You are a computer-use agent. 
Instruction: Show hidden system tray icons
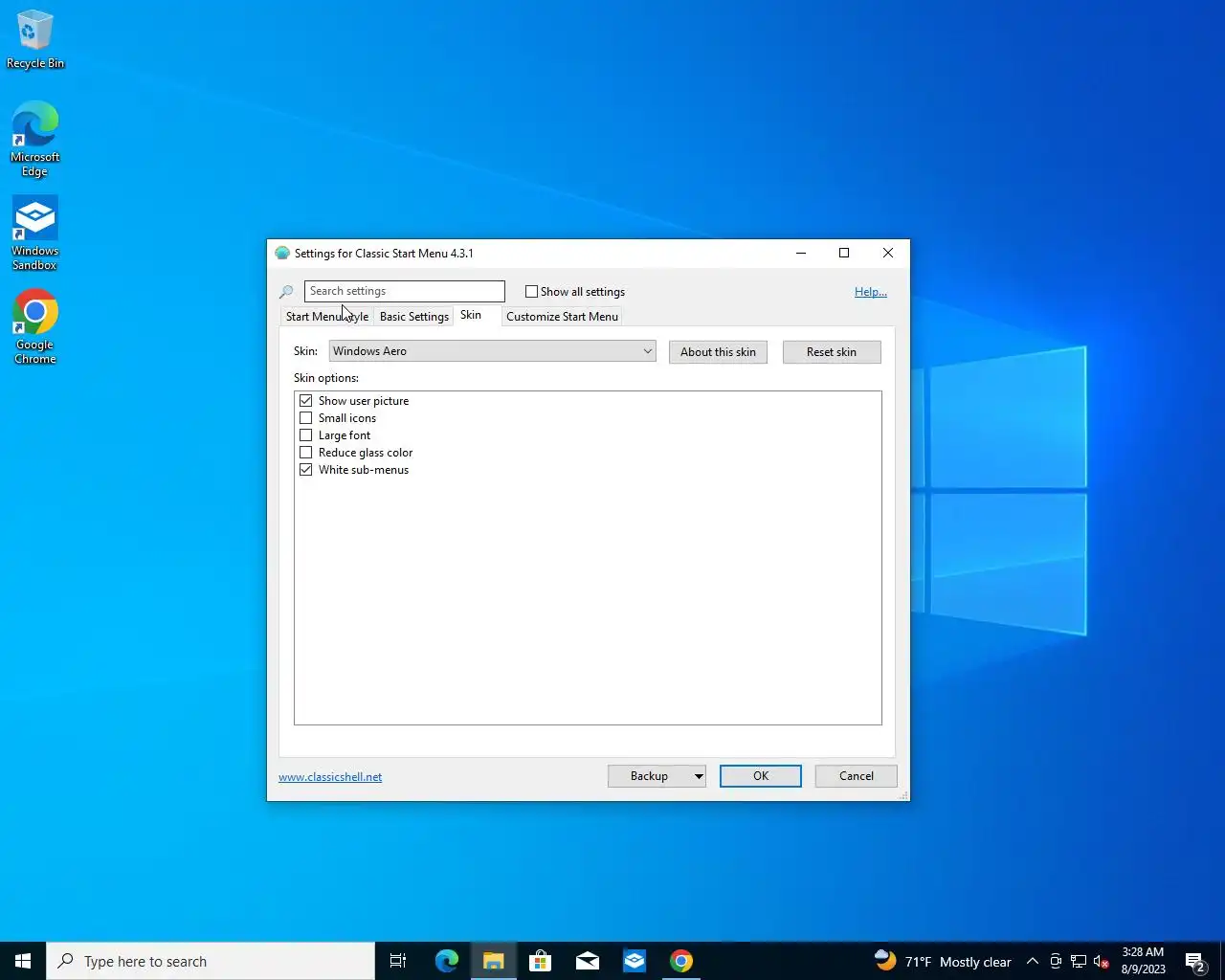[x=1033, y=962]
